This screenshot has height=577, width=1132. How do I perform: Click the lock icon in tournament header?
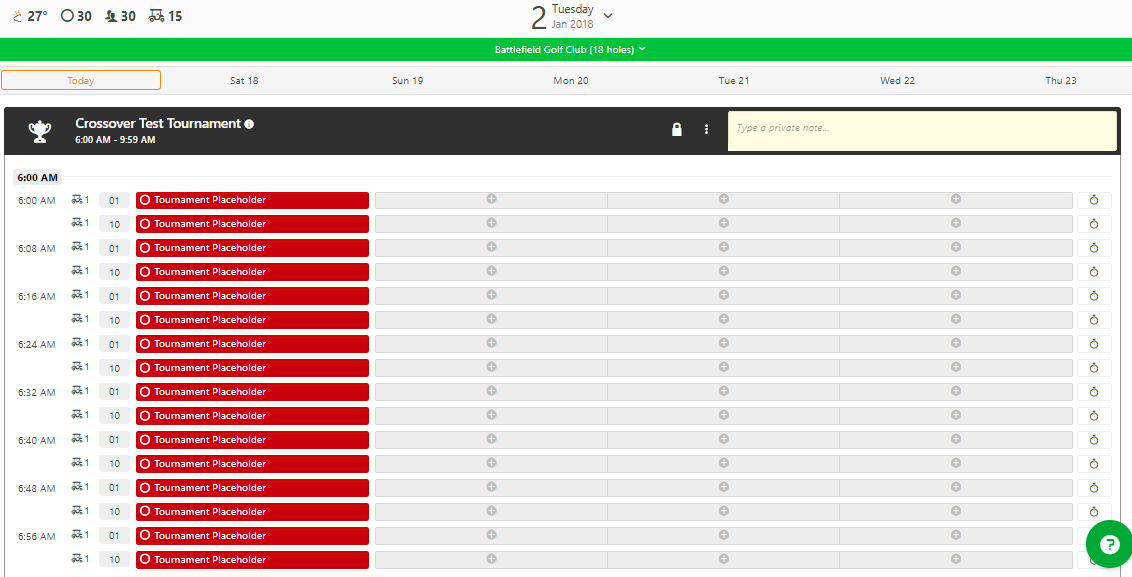click(x=676, y=129)
